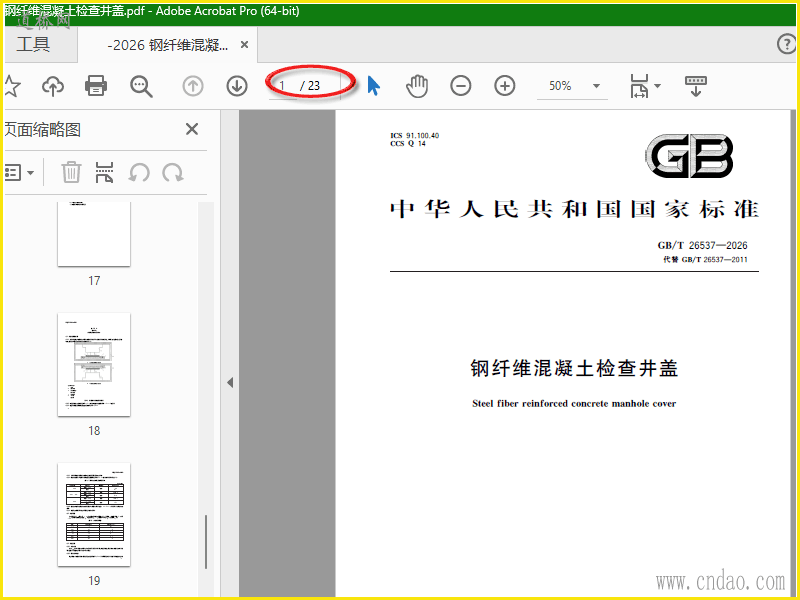
Task: Switch to the -2026 钢纤维混凝 document tab
Action: [167, 45]
